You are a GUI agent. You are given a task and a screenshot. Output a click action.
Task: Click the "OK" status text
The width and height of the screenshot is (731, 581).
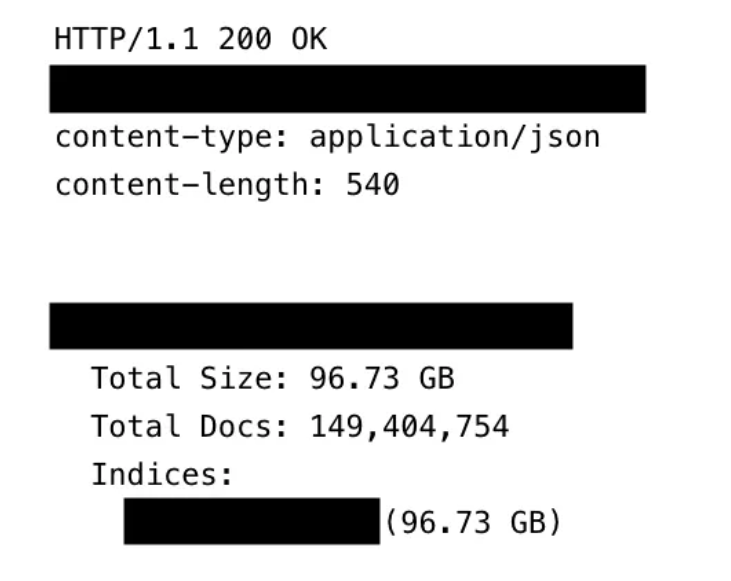[305, 41]
